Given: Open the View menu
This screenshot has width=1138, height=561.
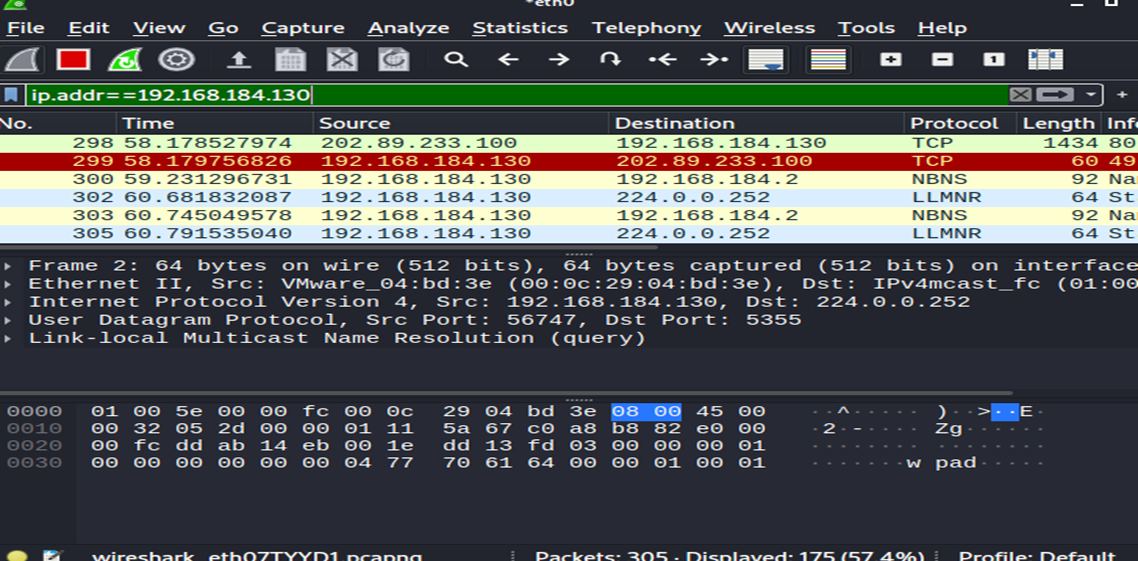Looking at the screenshot, I should point(159,28).
